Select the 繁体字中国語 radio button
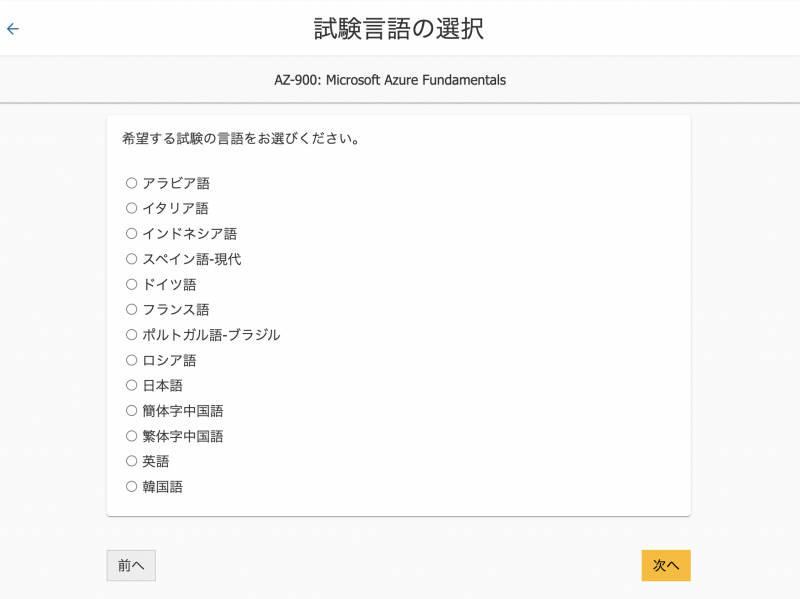800x599 pixels. 131,436
